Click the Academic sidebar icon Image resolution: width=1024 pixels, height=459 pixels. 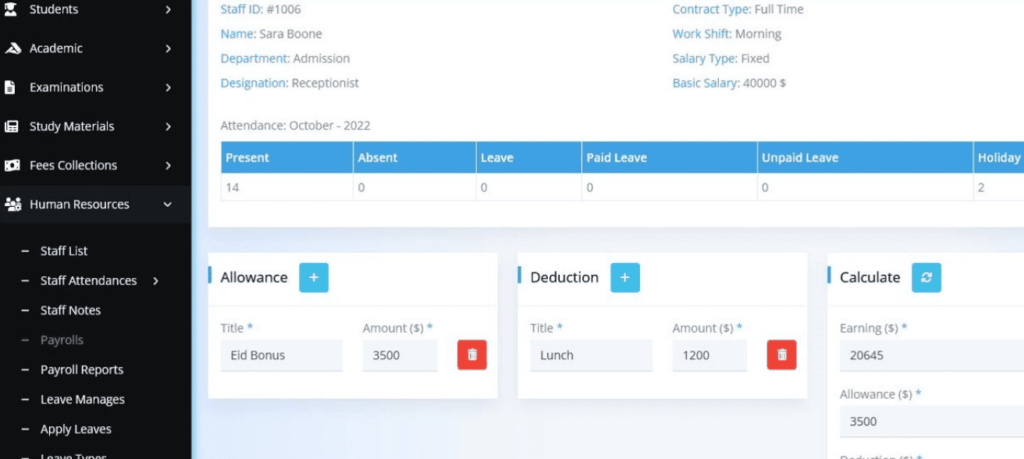(x=12, y=48)
